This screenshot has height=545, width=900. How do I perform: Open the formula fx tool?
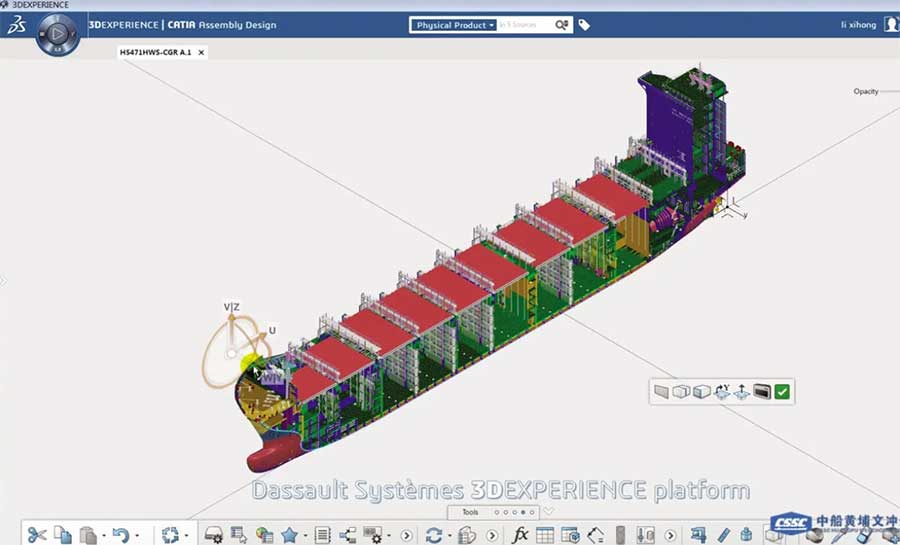coord(520,535)
